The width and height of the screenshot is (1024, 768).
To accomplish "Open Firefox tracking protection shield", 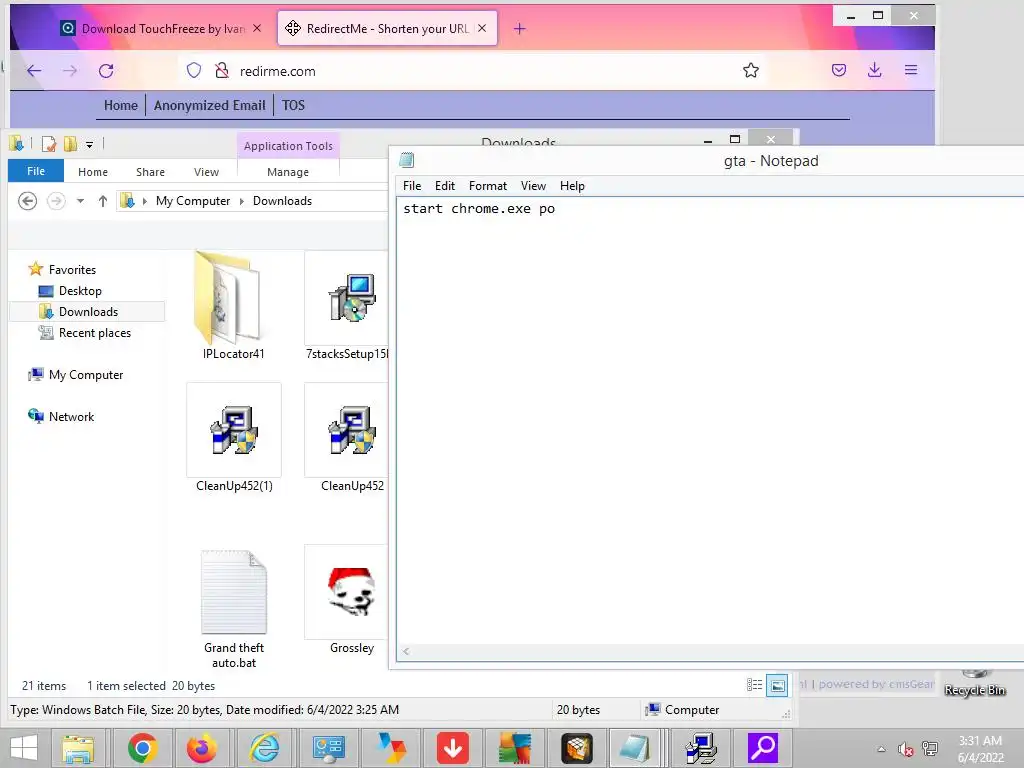I will 194,71.
